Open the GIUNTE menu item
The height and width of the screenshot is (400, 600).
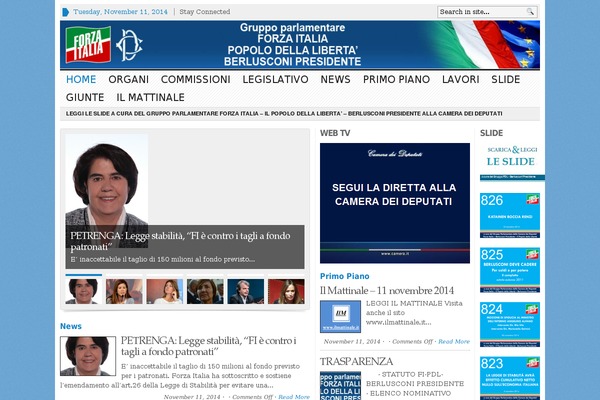pyautogui.click(x=85, y=97)
